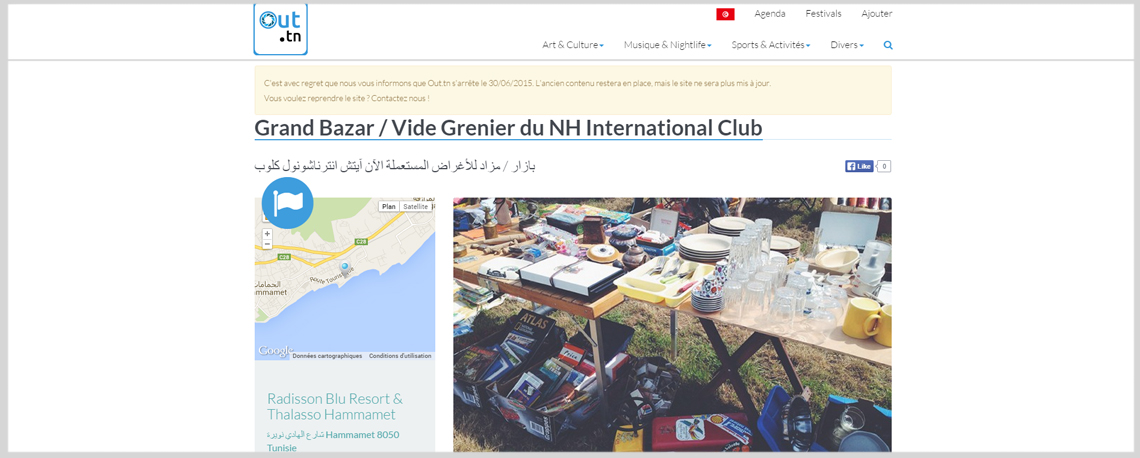
Task: Open the search magnifier icon
Action: 888,45
